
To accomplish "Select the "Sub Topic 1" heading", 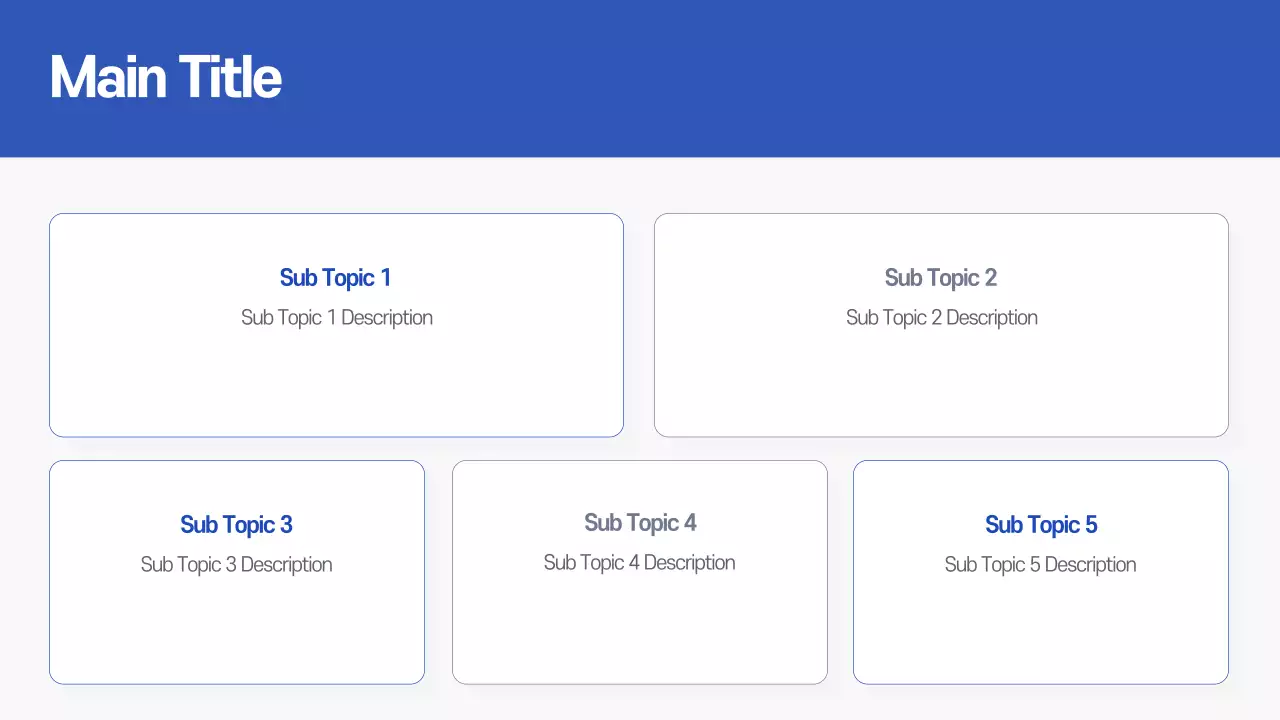I will [335, 278].
